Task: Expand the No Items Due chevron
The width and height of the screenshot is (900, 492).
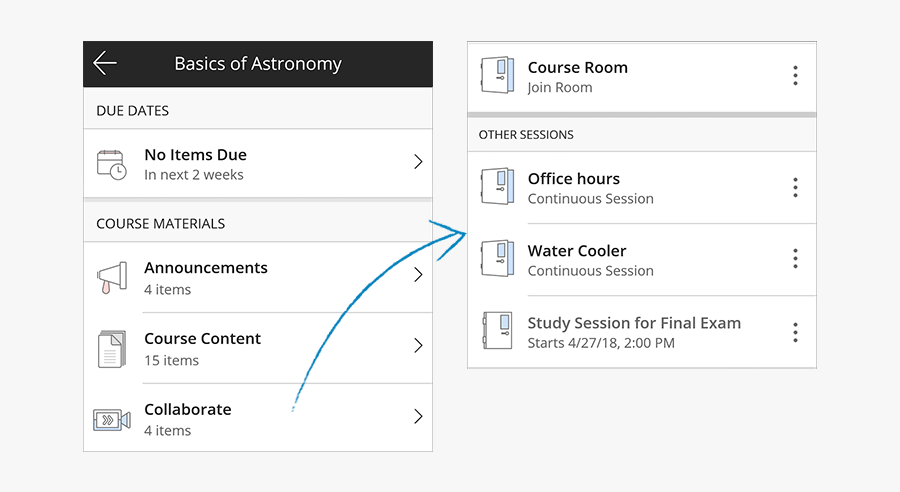Action: click(418, 162)
